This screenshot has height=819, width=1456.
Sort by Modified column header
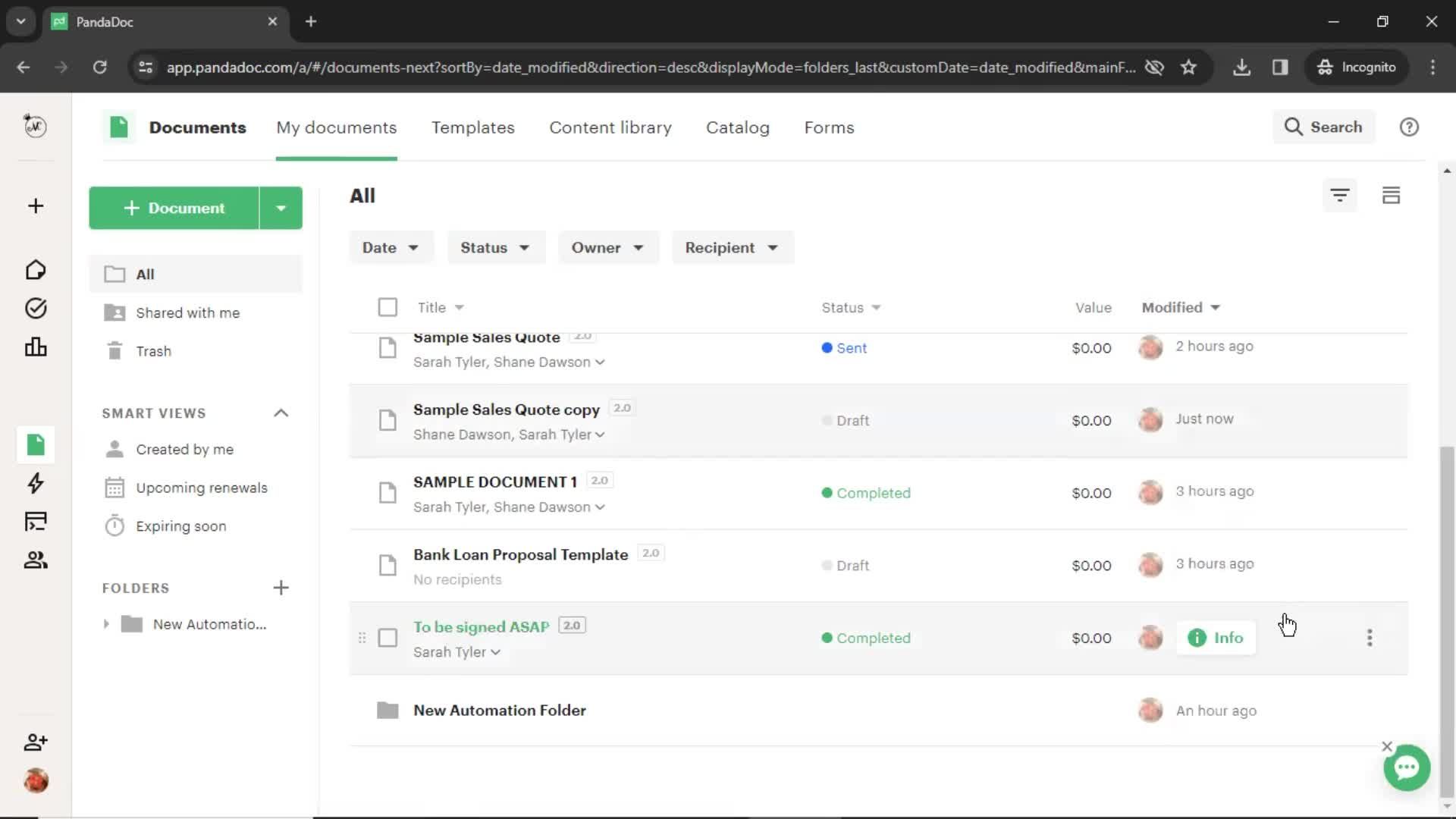(x=1181, y=307)
